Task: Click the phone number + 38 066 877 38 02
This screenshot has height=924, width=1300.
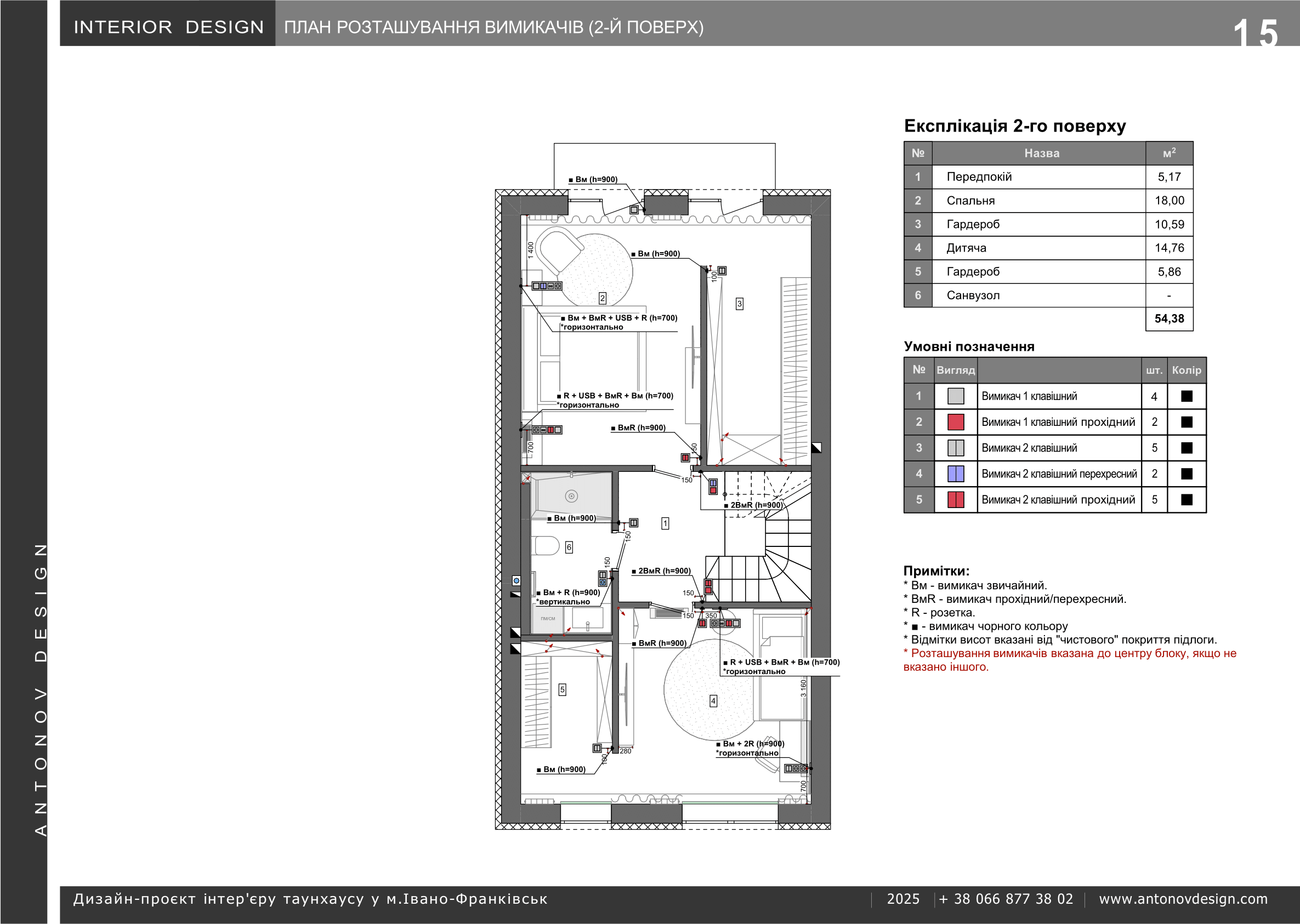Action: (1006, 899)
